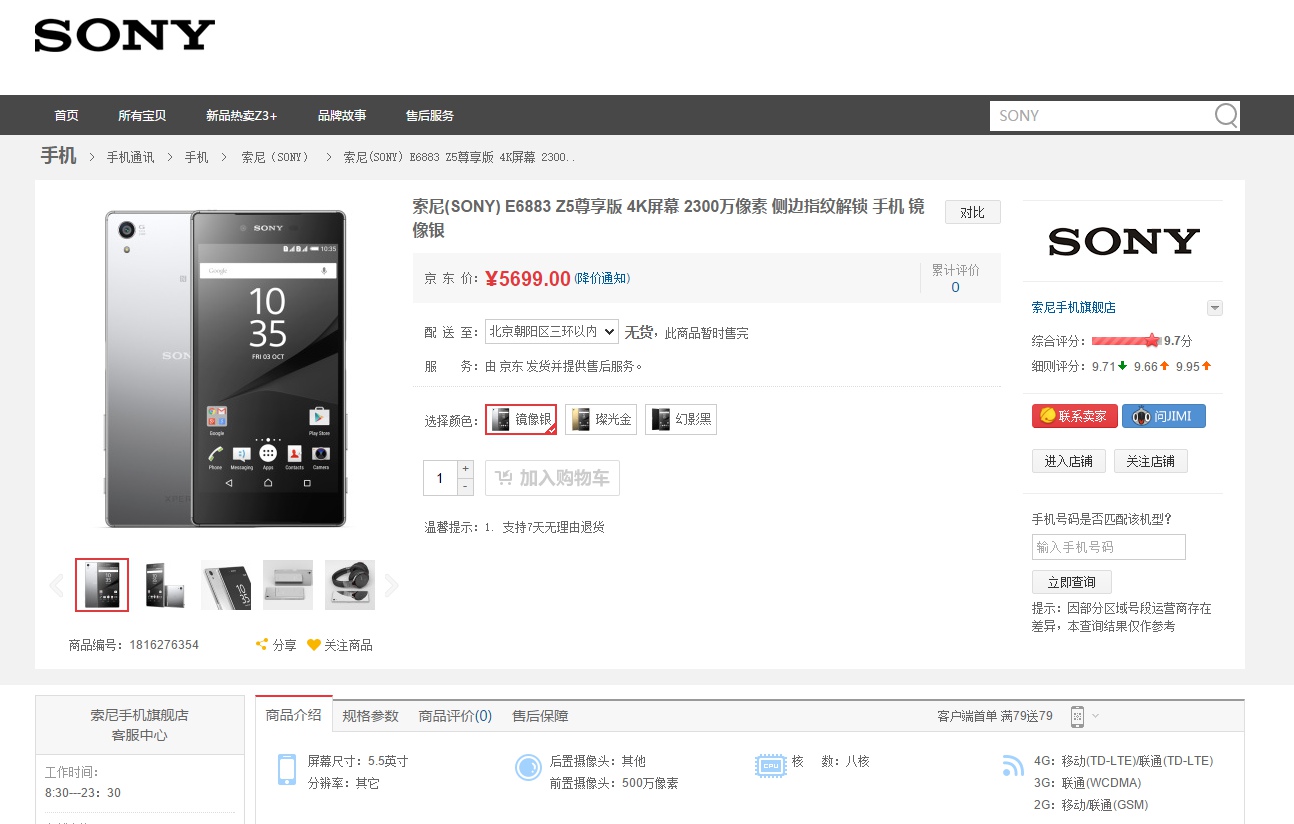This screenshot has width=1294, height=824.
Task: Click the 降价通知 price alert link
Action: pyautogui.click(x=602, y=279)
